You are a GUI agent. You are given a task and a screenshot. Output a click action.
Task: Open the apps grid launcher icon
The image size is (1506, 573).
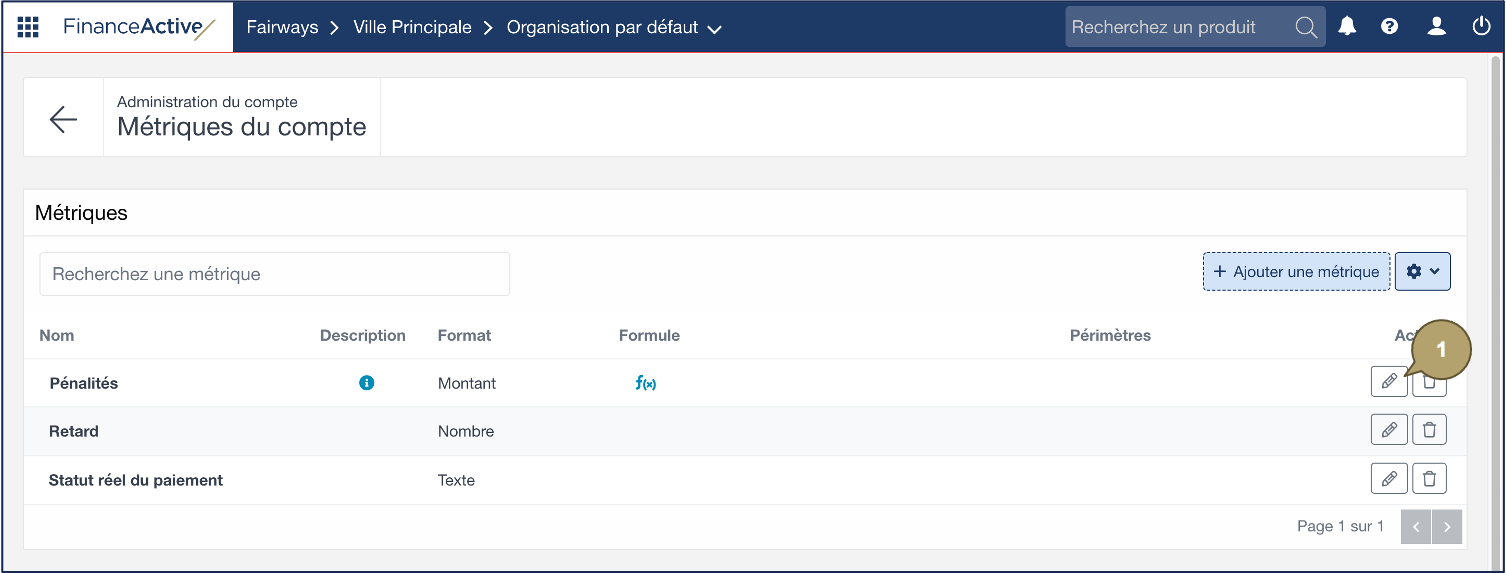point(28,27)
